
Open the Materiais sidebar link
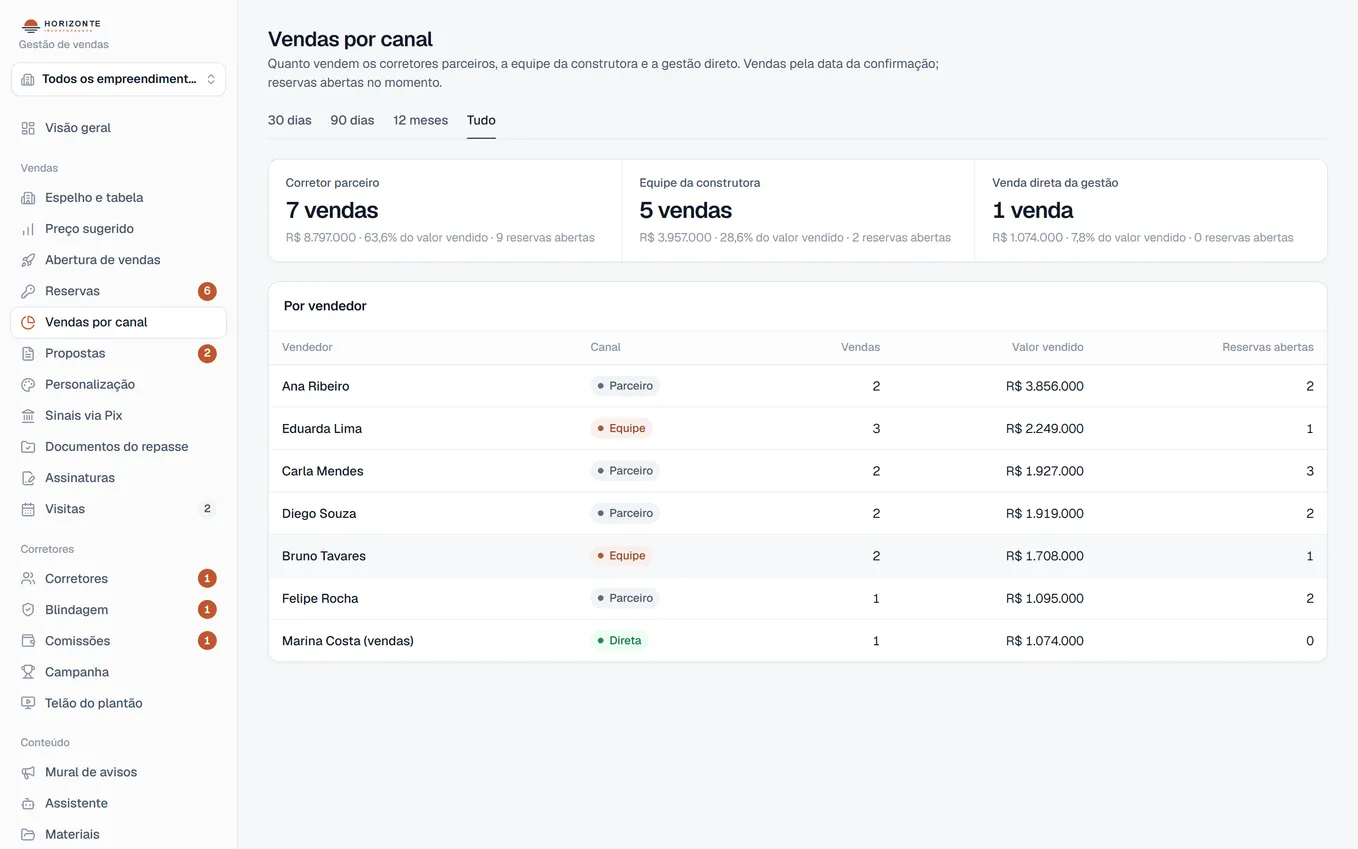118,834
